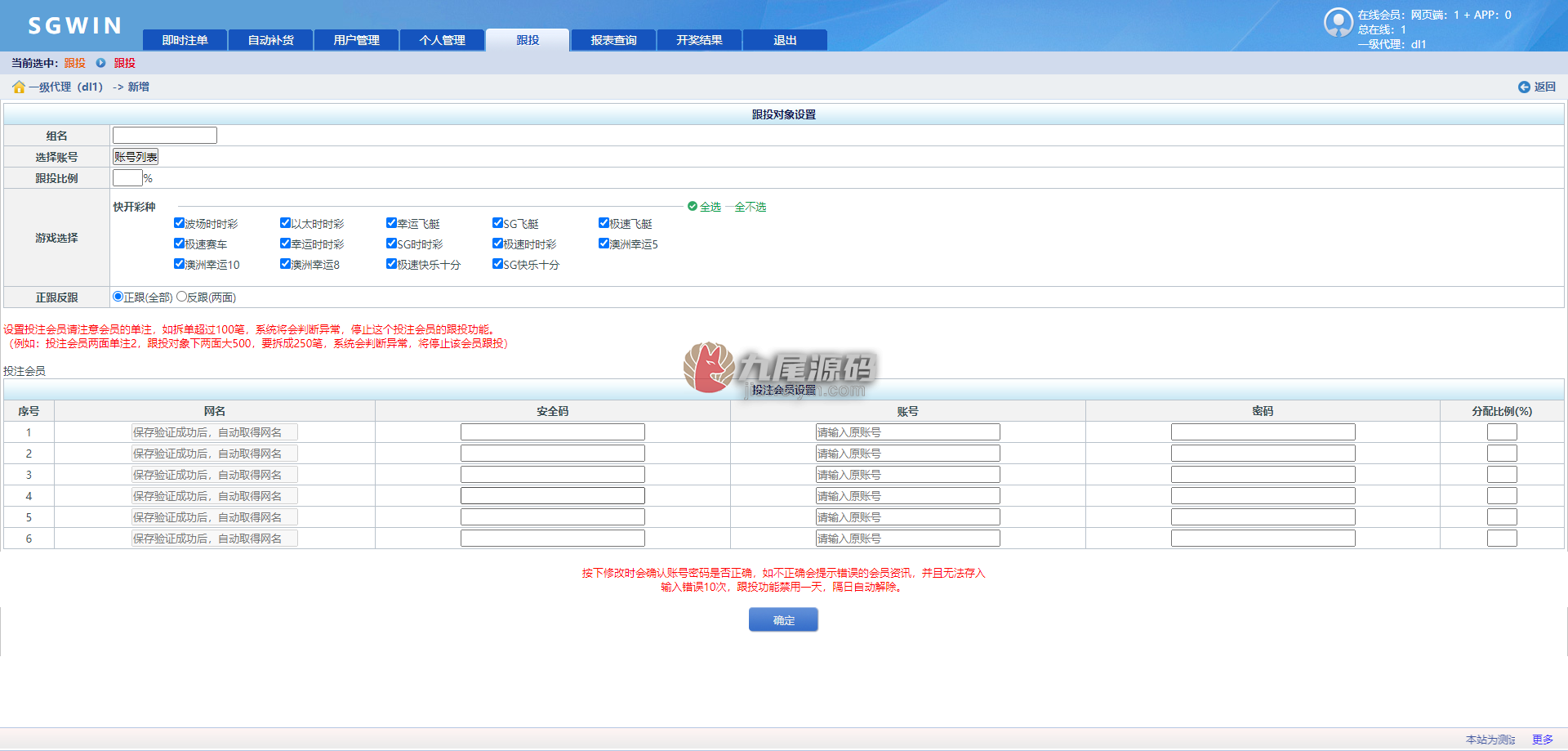1568x751 pixels.
Task: Click the 组名 input field
Action: click(165, 136)
